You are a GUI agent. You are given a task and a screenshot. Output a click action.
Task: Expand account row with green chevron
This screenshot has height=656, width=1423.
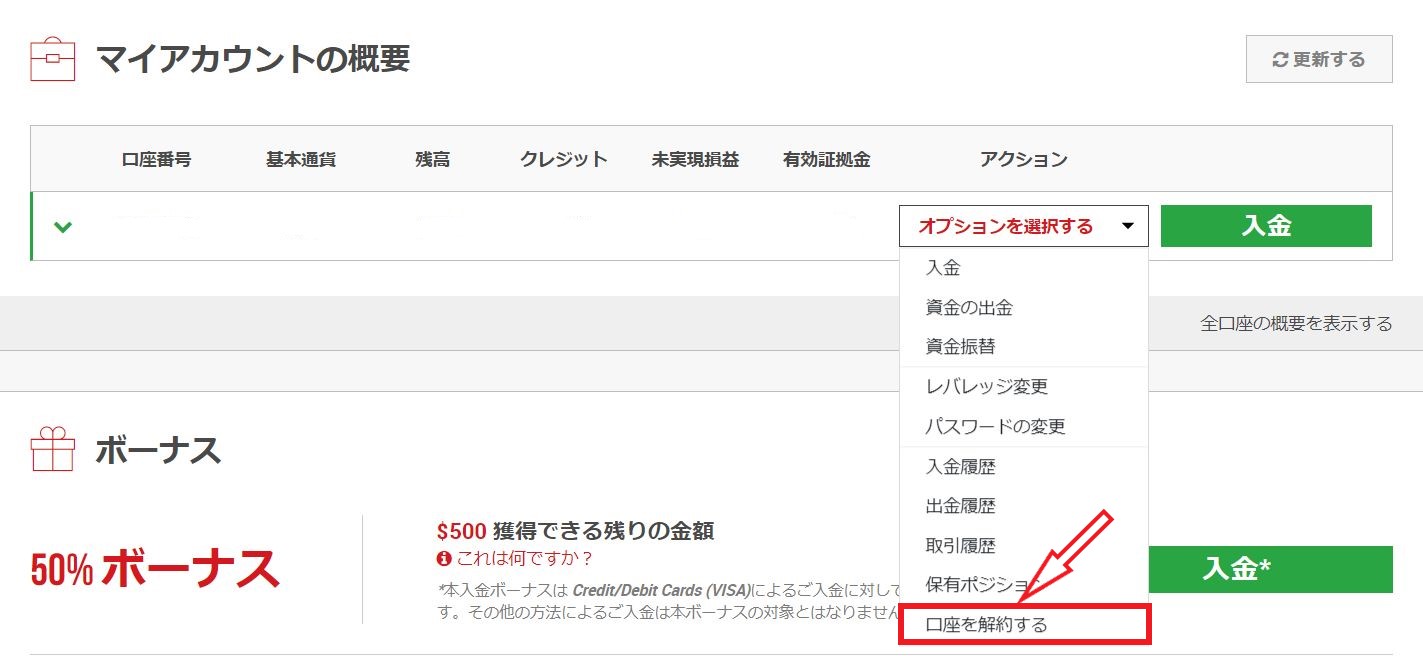pos(63,227)
